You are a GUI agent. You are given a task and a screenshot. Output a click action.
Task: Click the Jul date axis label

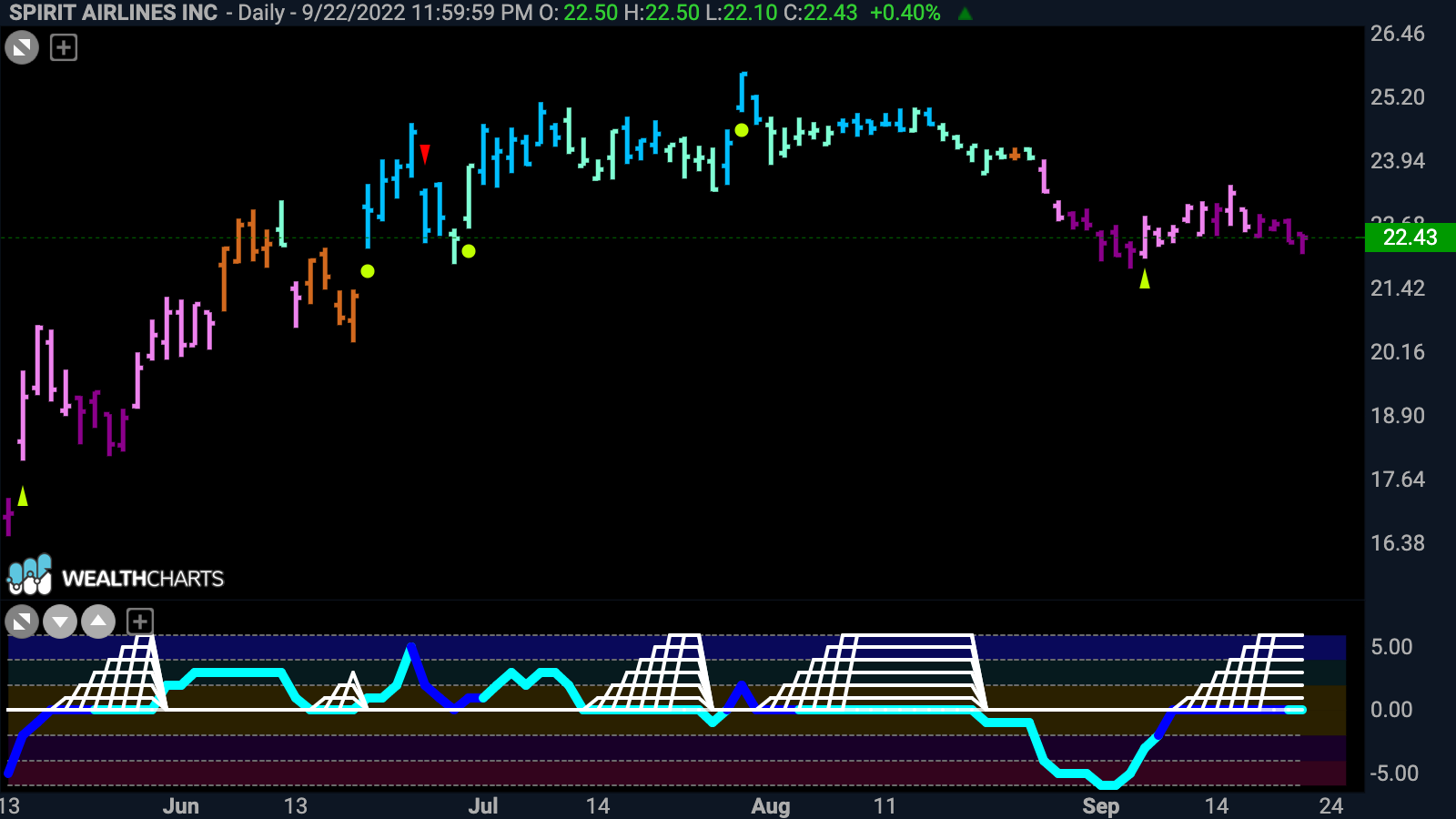click(483, 806)
